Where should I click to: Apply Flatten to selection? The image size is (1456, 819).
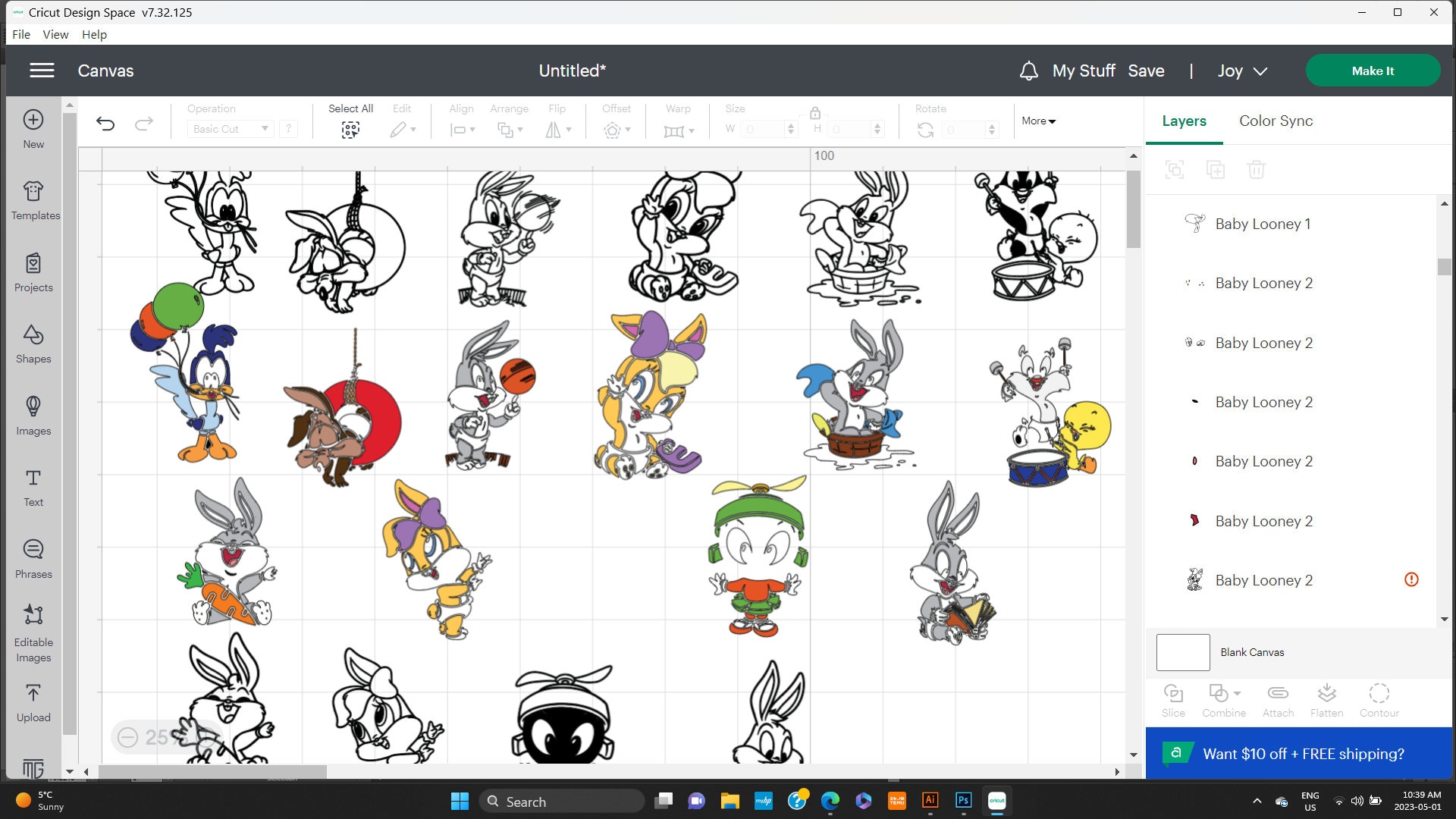1327,698
